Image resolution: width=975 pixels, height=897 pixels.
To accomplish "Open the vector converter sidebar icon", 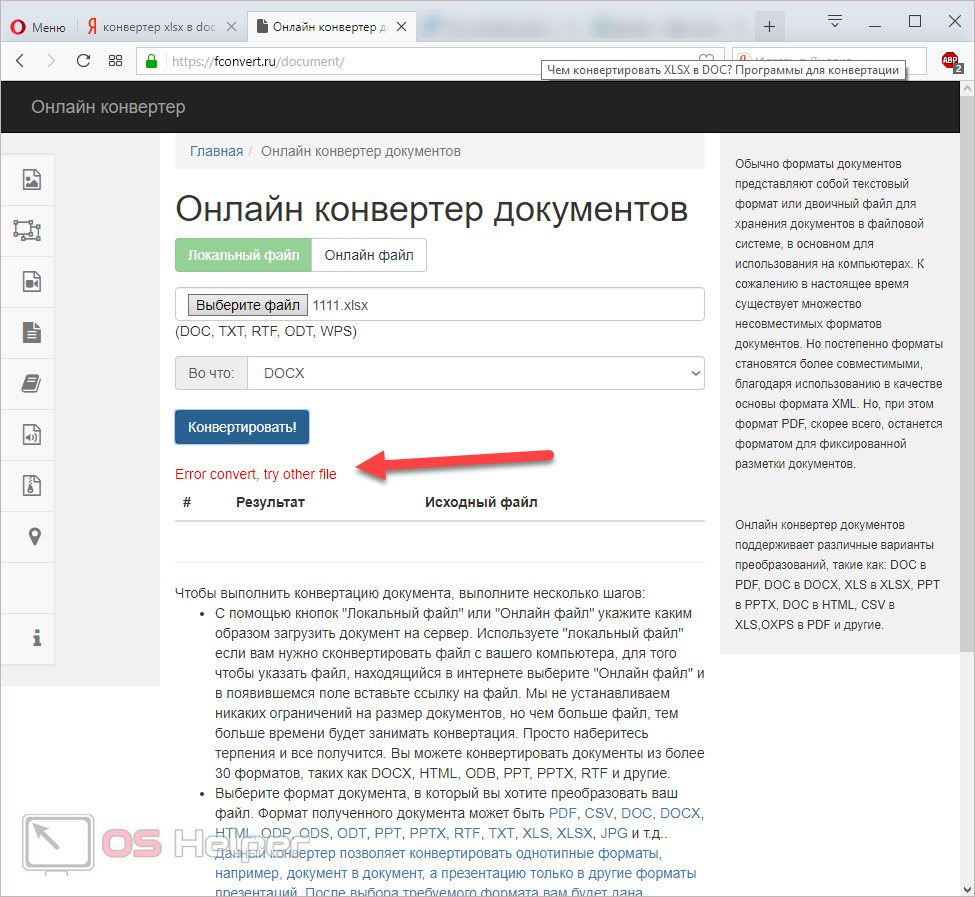I will (27, 230).
